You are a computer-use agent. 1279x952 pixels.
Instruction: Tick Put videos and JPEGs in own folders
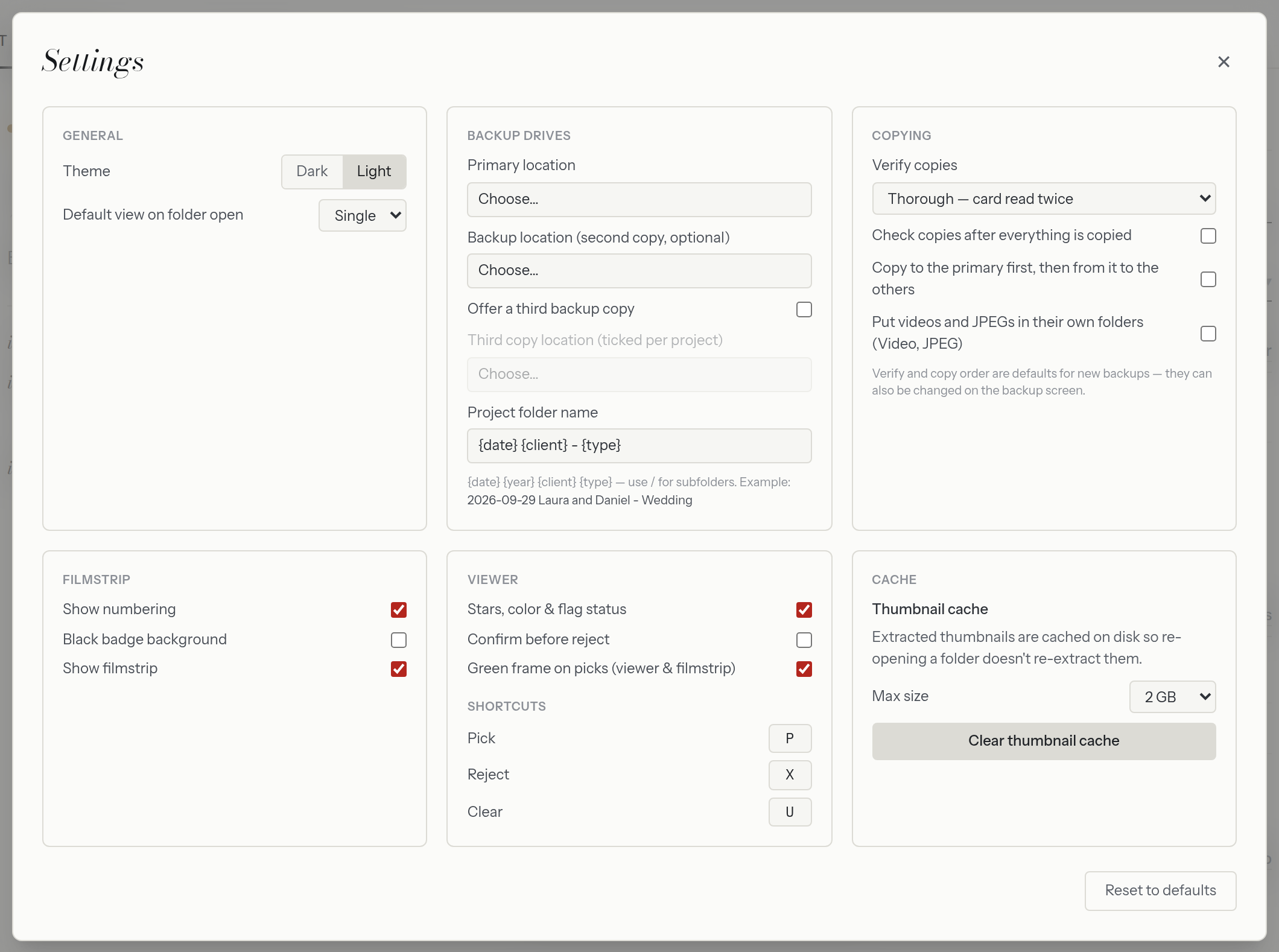point(1208,334)
